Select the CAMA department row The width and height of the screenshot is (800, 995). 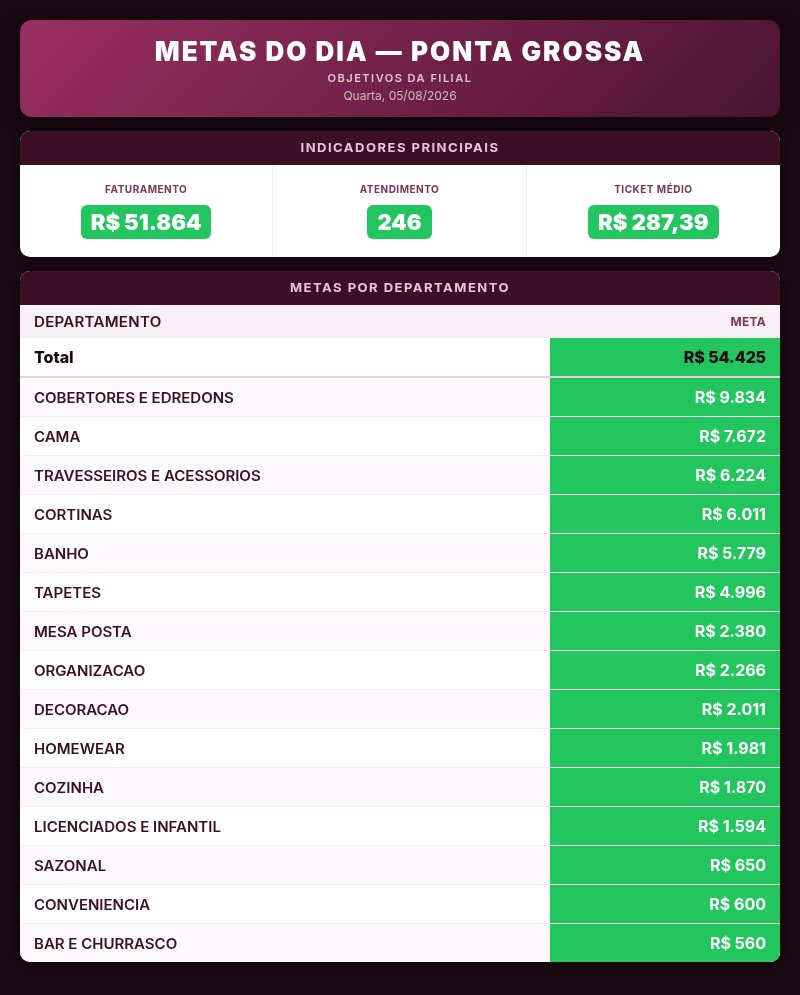[x=400, y=437]
